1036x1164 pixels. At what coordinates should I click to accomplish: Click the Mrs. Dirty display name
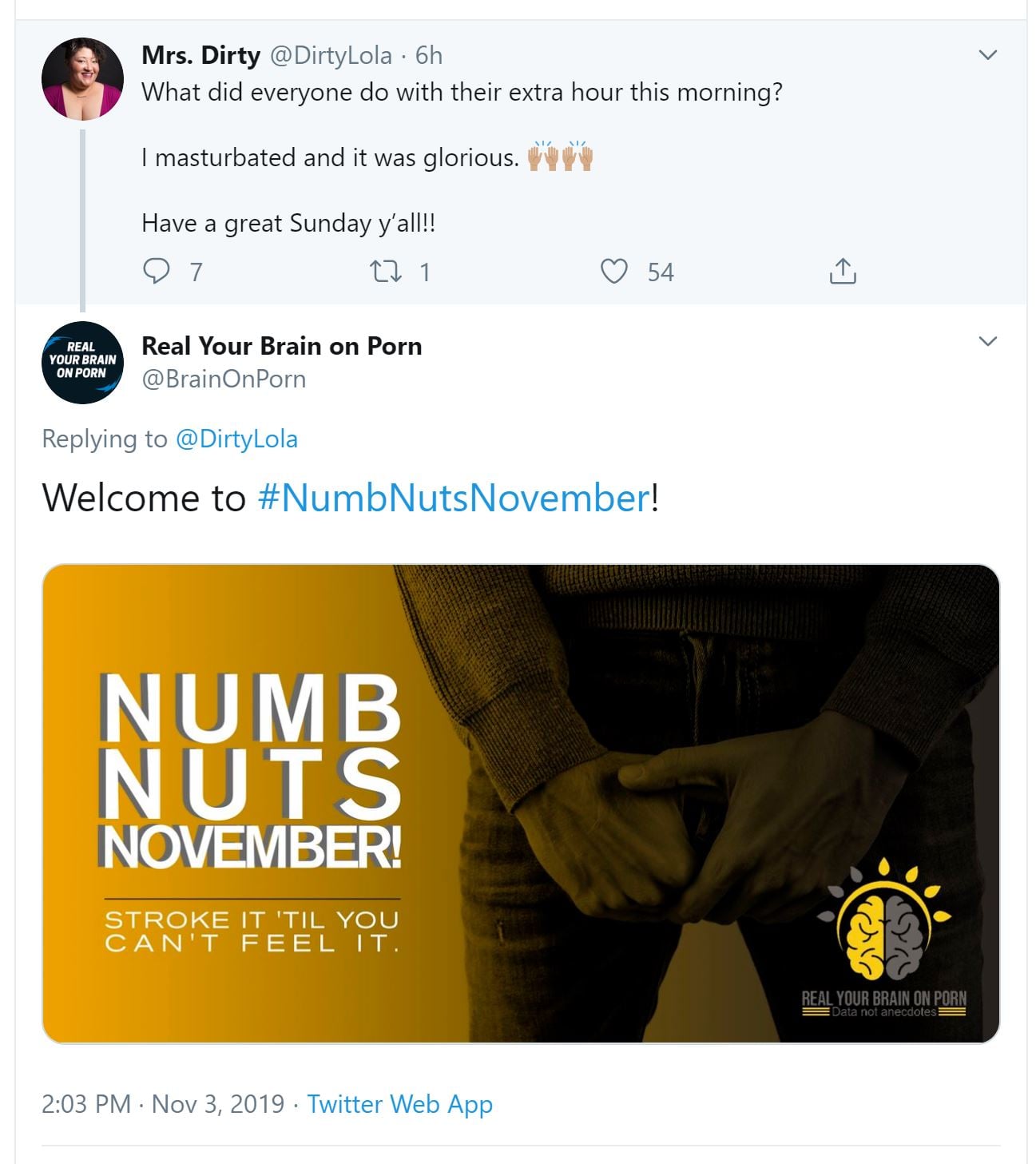(x=200, y=55)
